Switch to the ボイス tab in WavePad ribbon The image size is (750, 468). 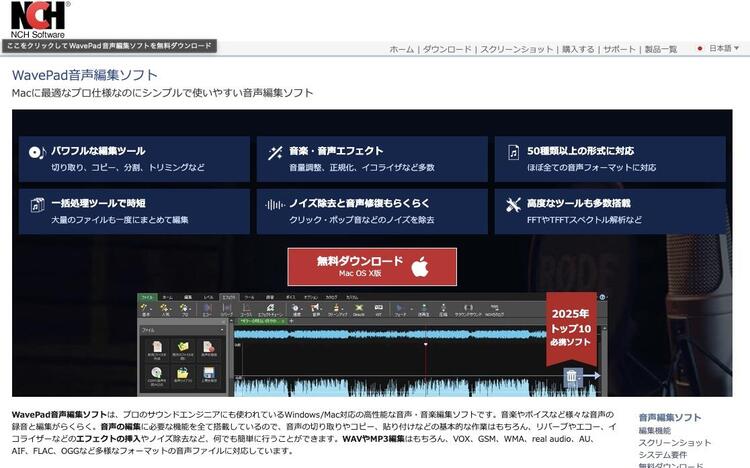click(x=291, y=297)
